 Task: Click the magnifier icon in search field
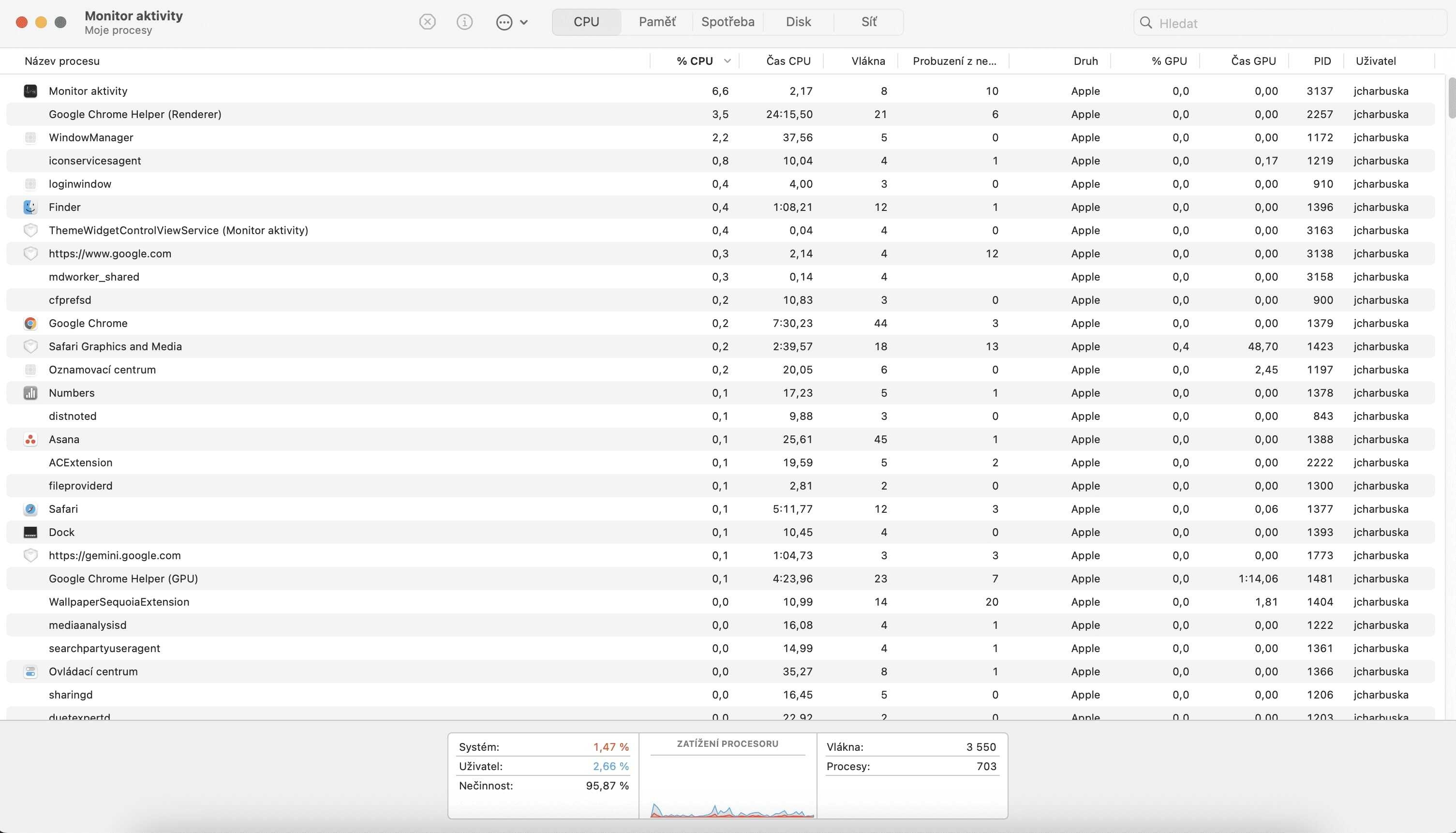pyautogui.click(x=1145, y=23)
